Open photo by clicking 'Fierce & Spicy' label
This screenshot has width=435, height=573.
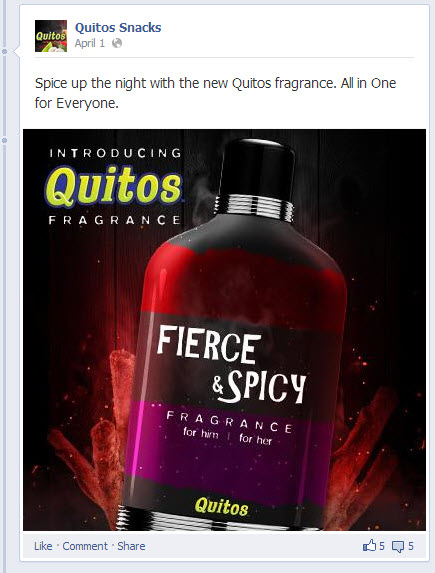(x=231, y=364)
